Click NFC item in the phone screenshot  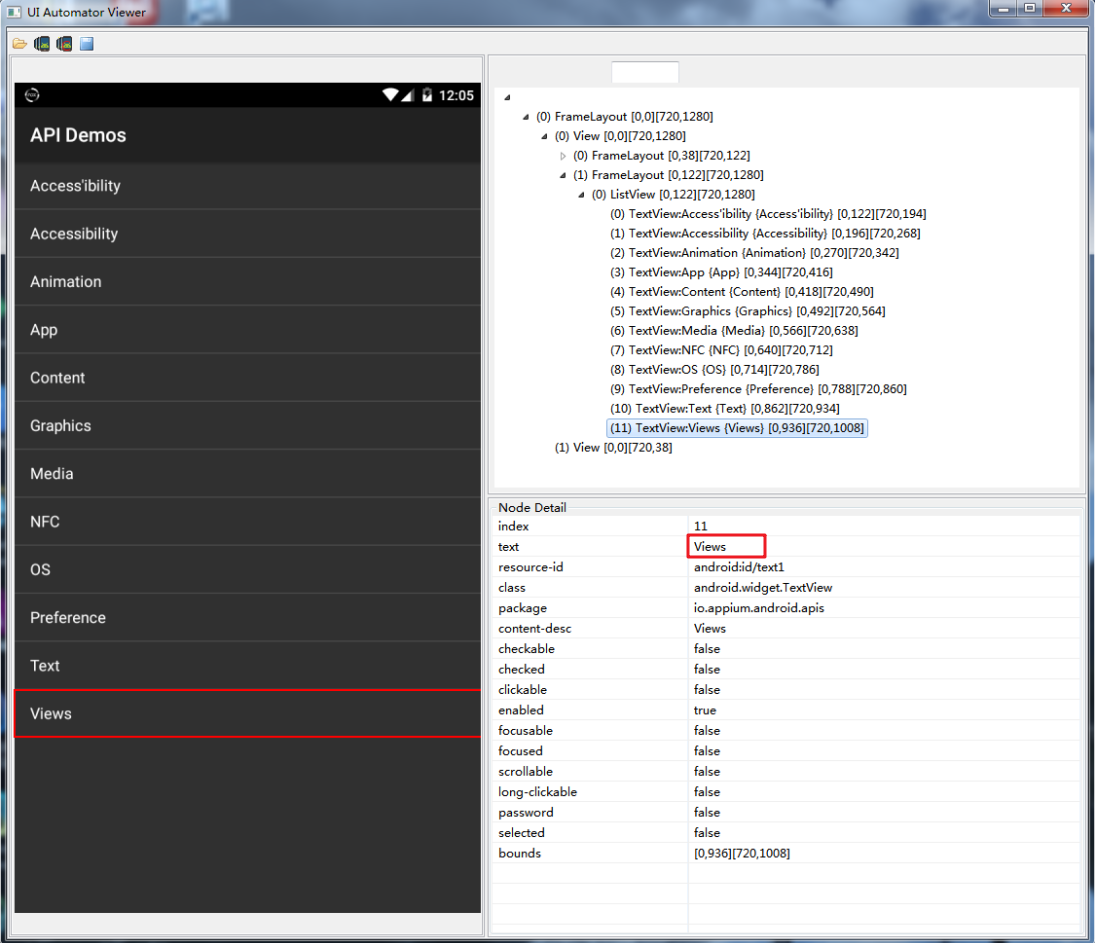click(x=247, y=522)
